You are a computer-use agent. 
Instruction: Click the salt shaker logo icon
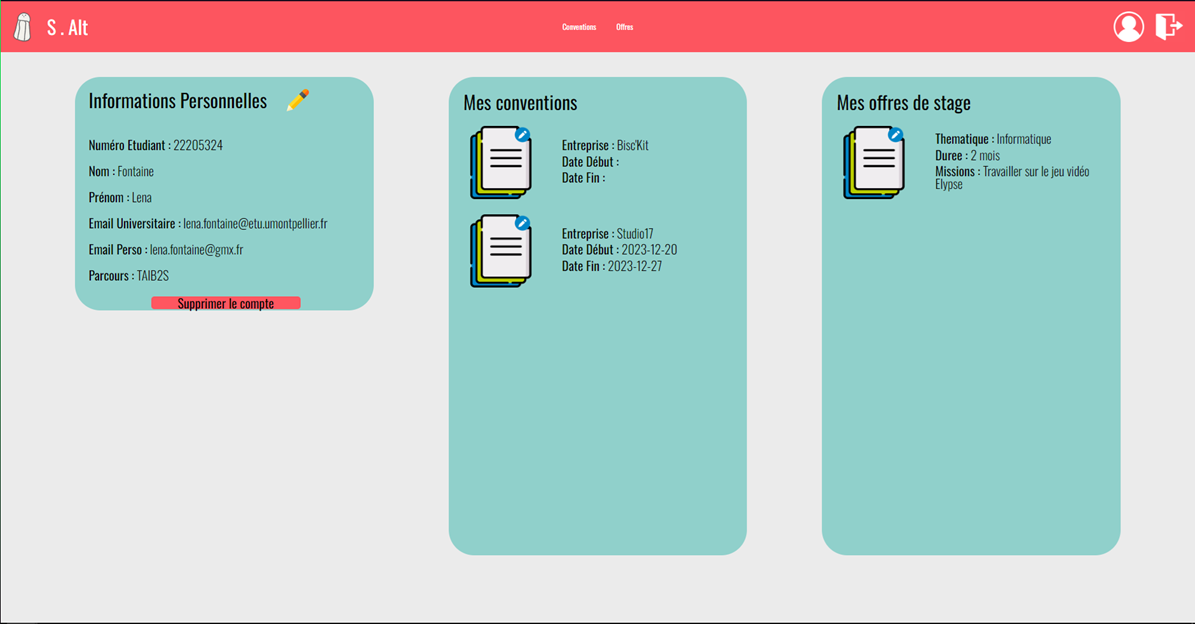click(22, 27)
